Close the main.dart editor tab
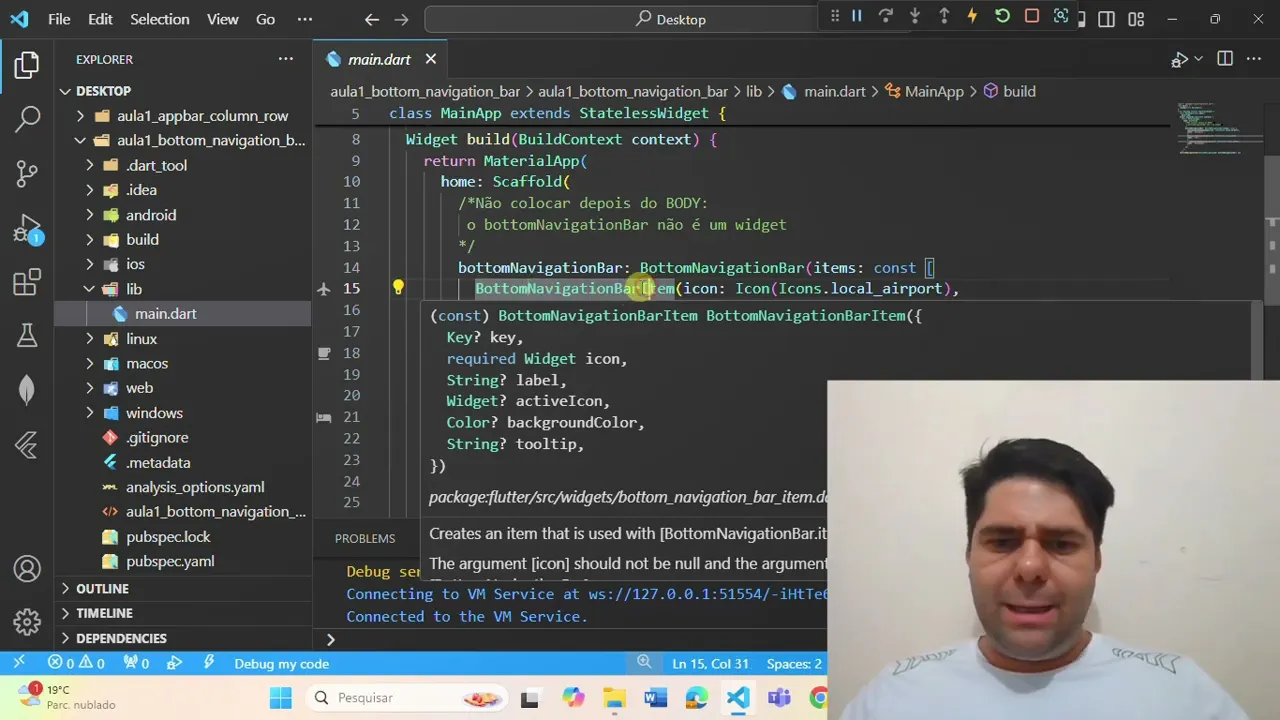Viewport: 1280px width, 720px height. point(431,59)
